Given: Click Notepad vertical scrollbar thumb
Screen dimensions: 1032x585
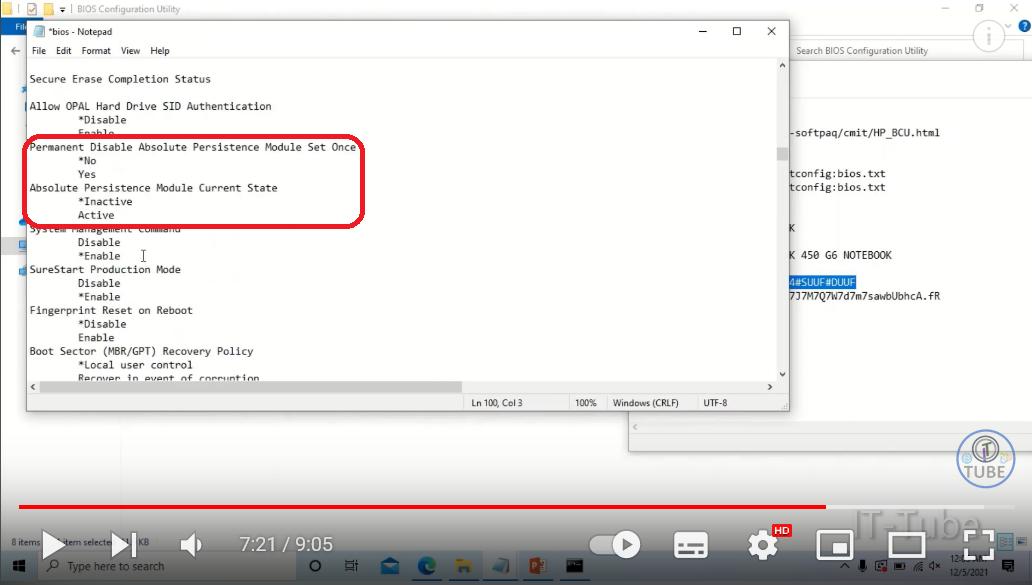Looking at the screenshot, I should click(782, 153).
